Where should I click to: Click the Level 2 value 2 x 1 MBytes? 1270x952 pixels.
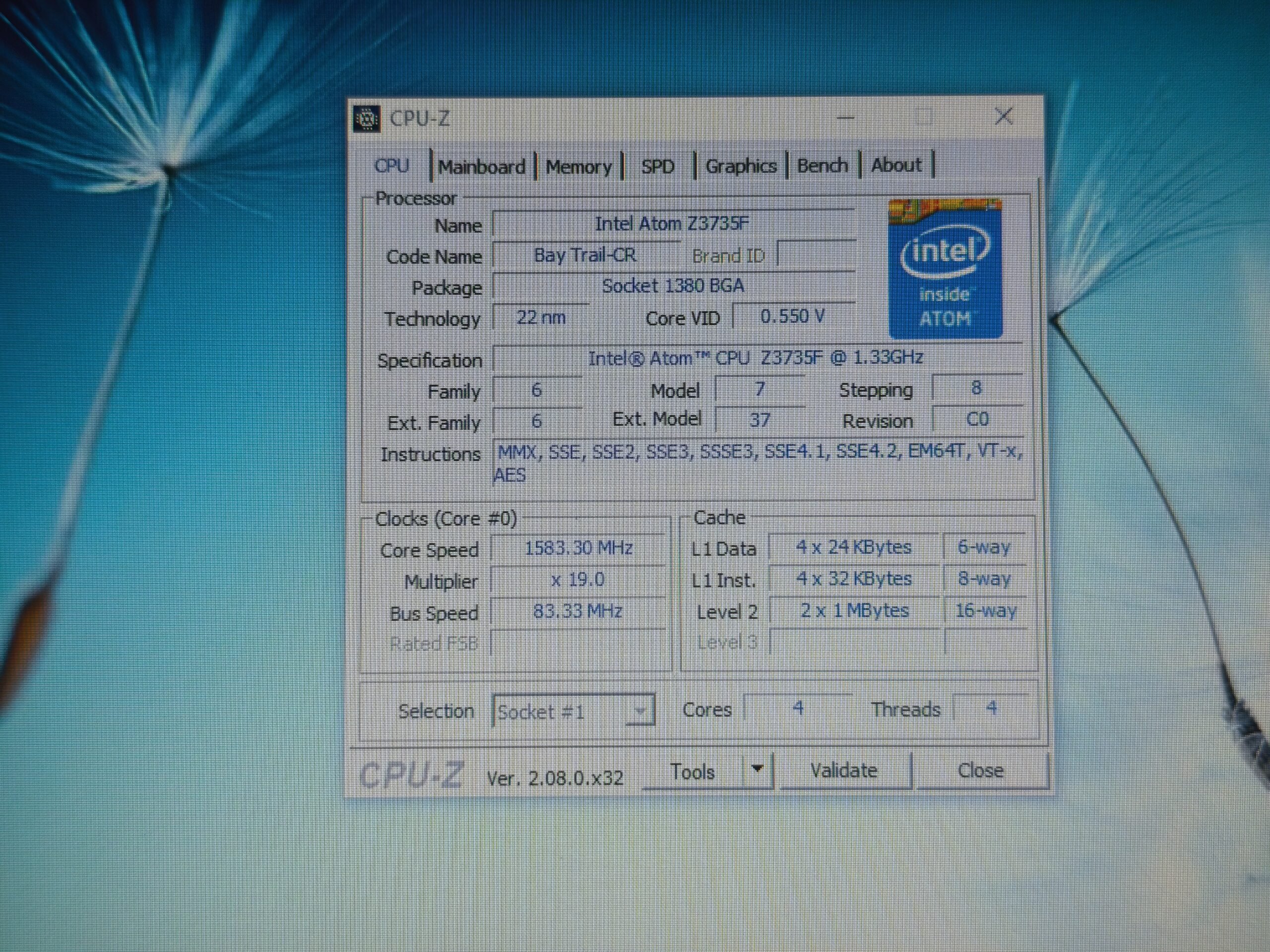[854, 610]
